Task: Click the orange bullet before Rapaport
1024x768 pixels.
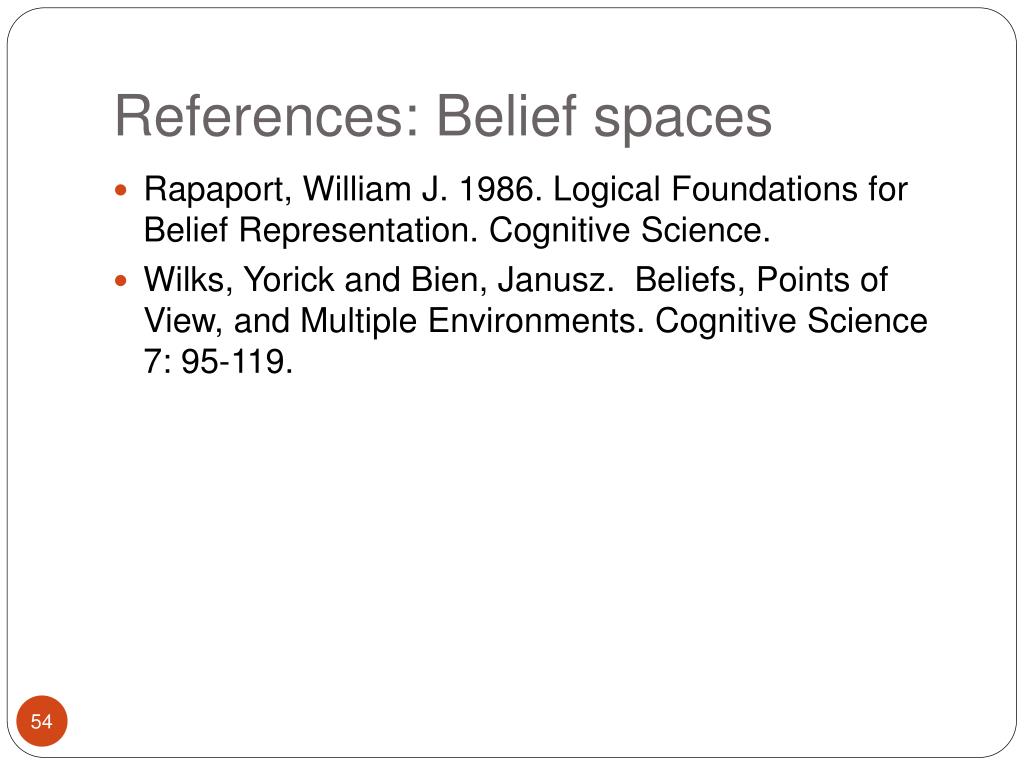Action: pyautogui.click(x=120, y=191)
